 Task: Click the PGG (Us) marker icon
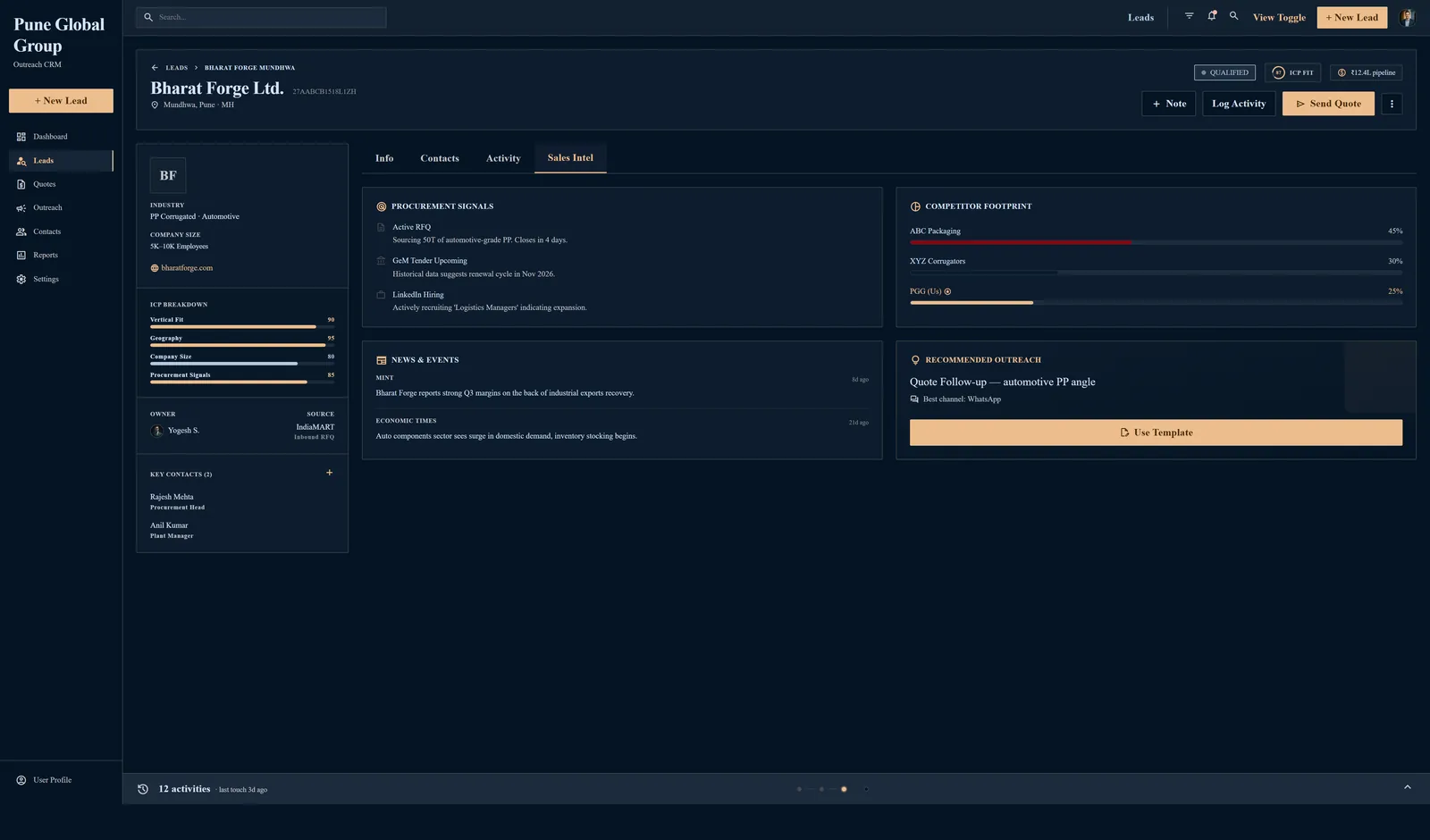[x=947, y=291]
